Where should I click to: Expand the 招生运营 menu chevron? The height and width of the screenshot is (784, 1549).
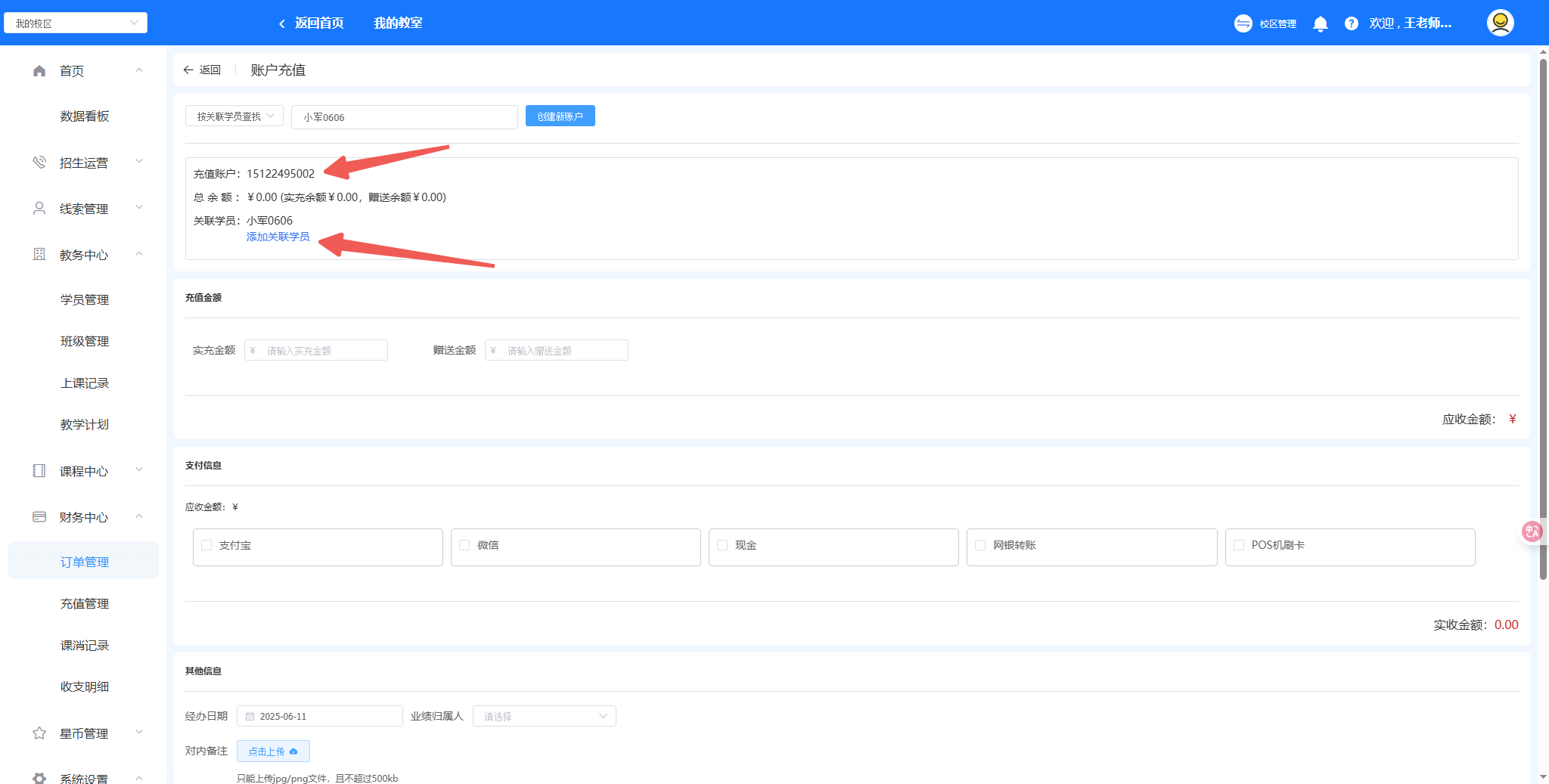coord(139,162)
